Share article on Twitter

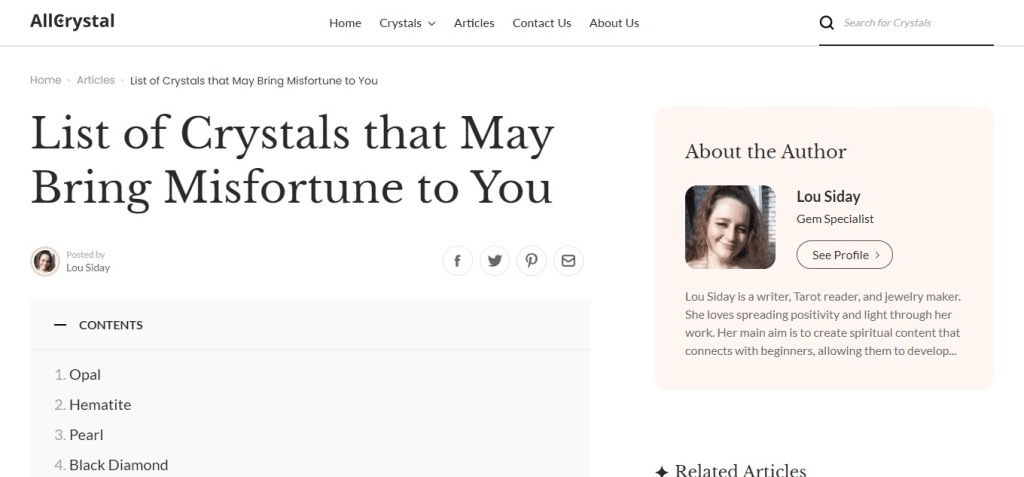[x=494, y=261]
